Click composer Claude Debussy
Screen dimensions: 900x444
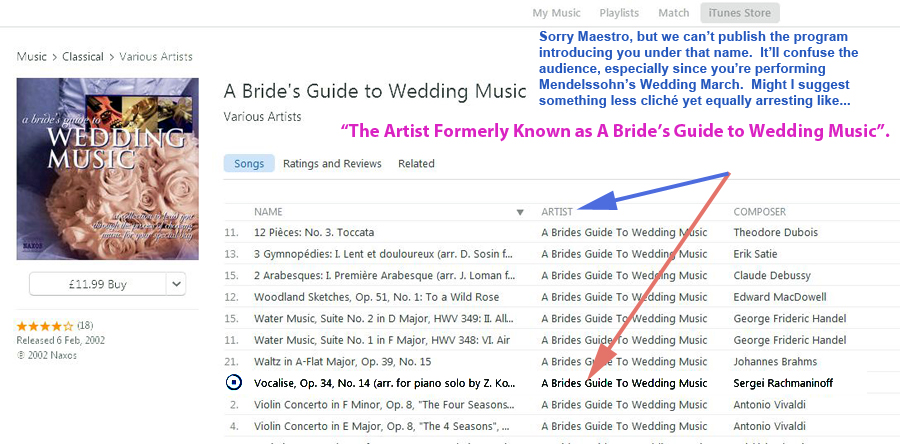(x=772, y=275)
